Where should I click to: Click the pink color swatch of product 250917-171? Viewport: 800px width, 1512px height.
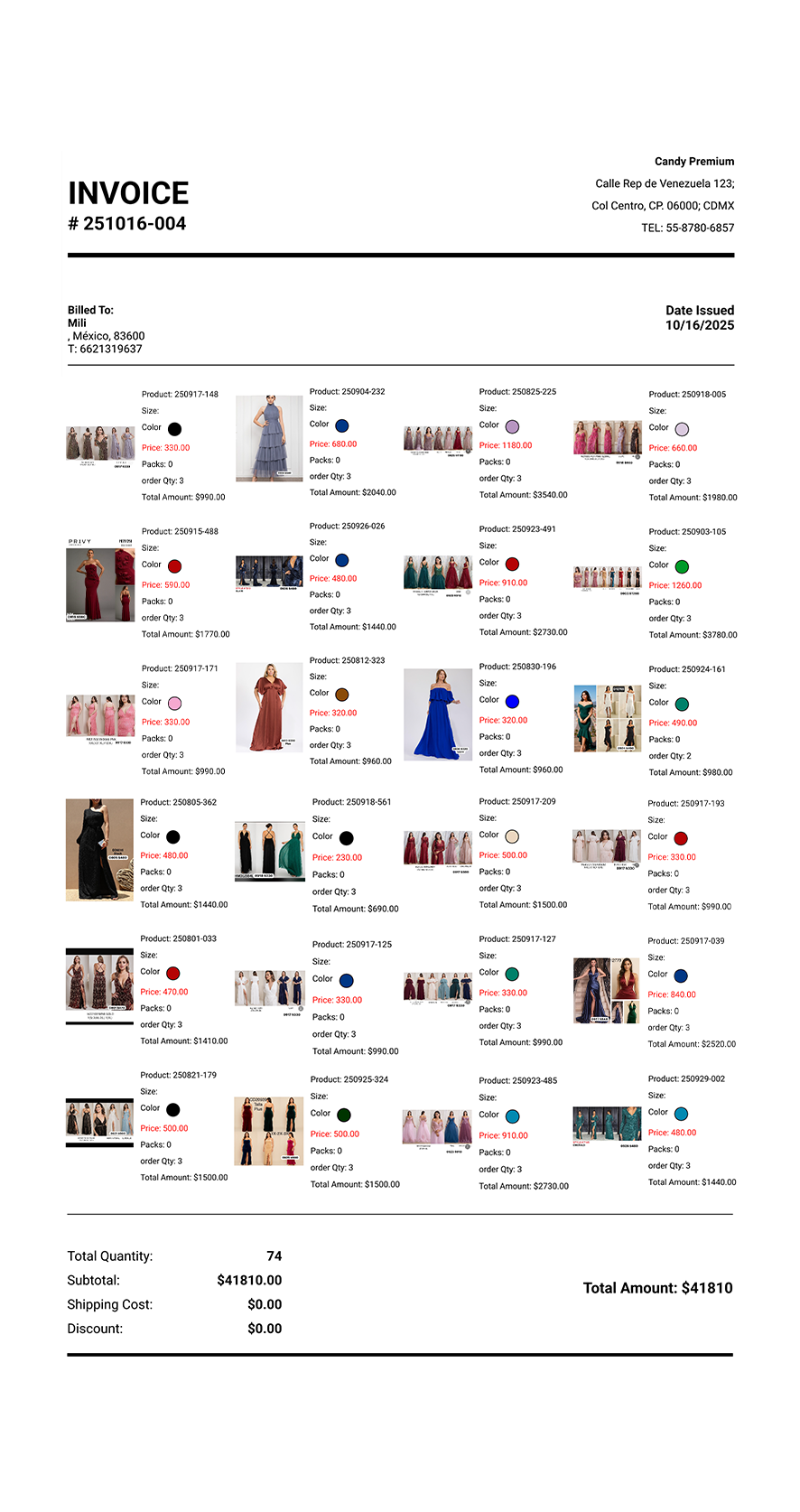click(x=174, y=703)
